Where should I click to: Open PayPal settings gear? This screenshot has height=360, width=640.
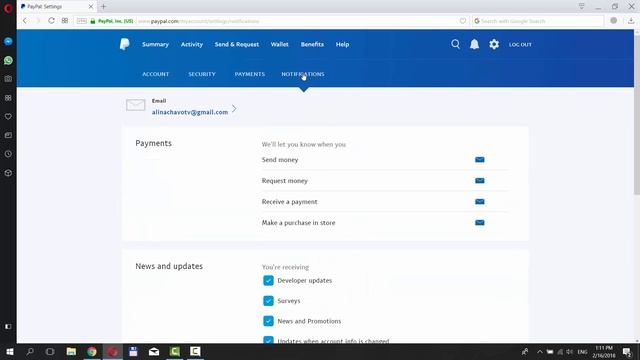click(494, 44)
